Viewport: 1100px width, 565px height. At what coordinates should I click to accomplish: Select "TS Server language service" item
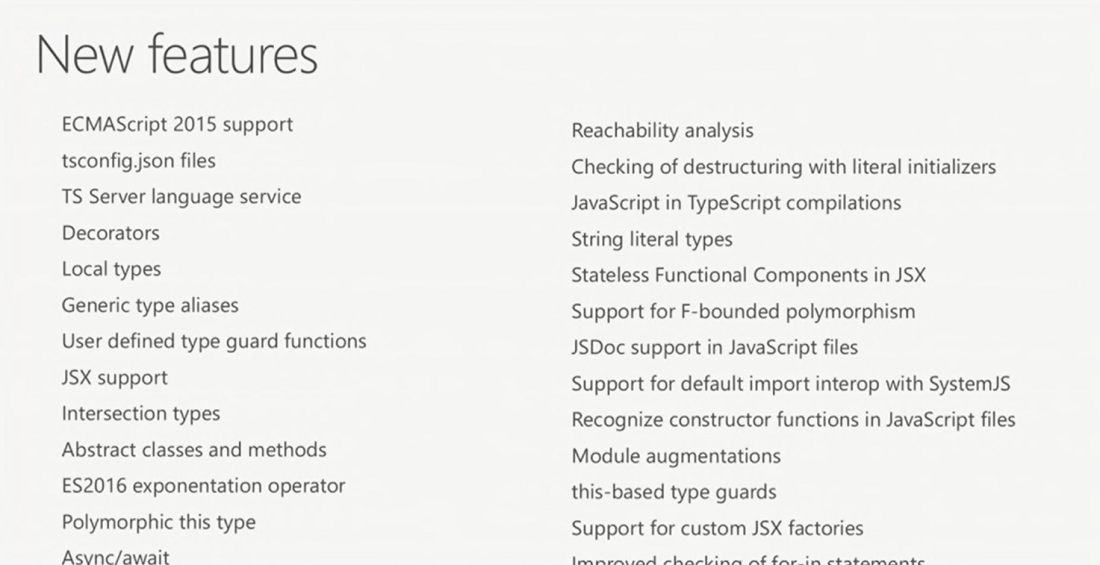pyautogui.click(x=181, y=197)
